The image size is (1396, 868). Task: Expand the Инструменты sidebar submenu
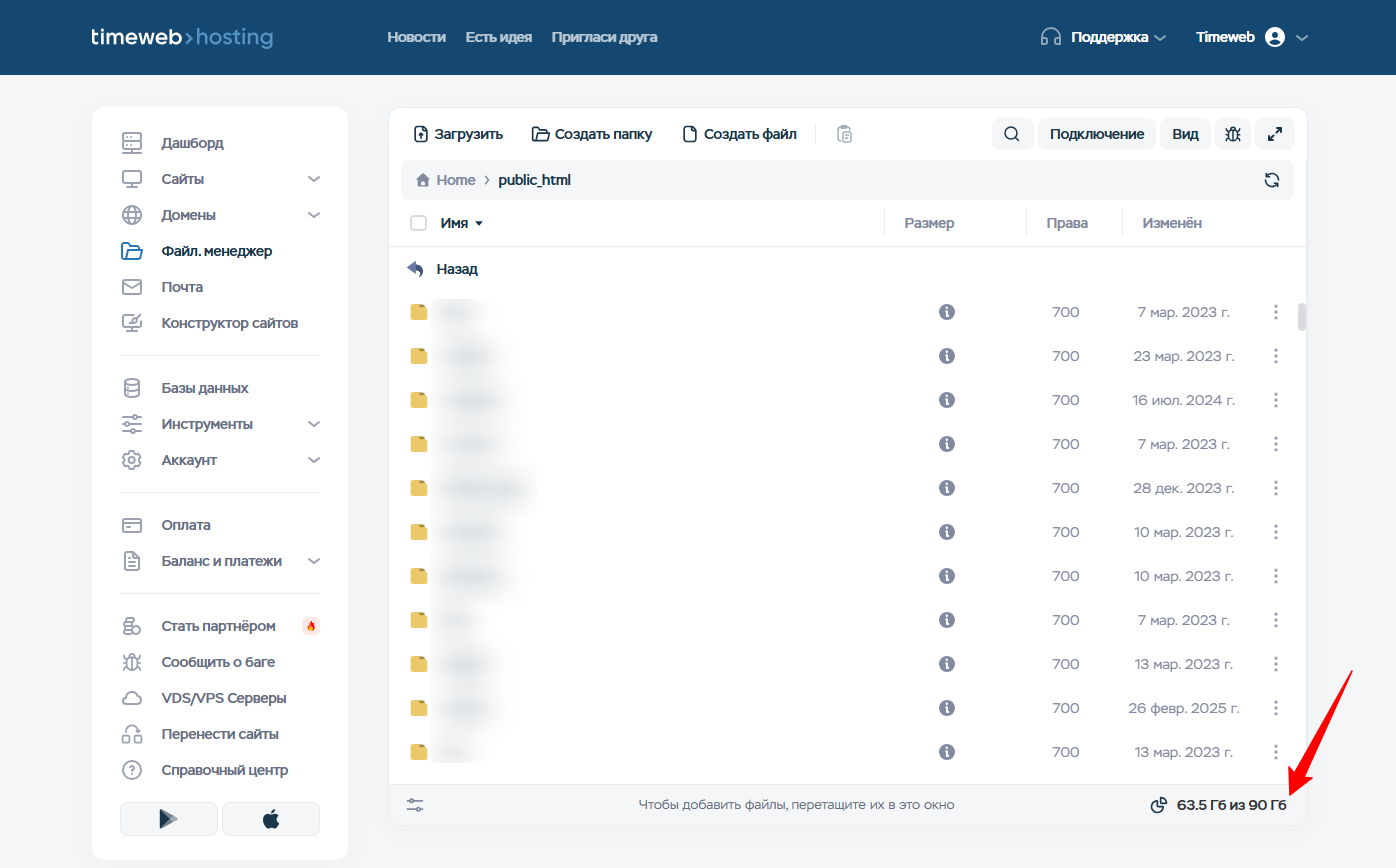[x=314, y=424]
